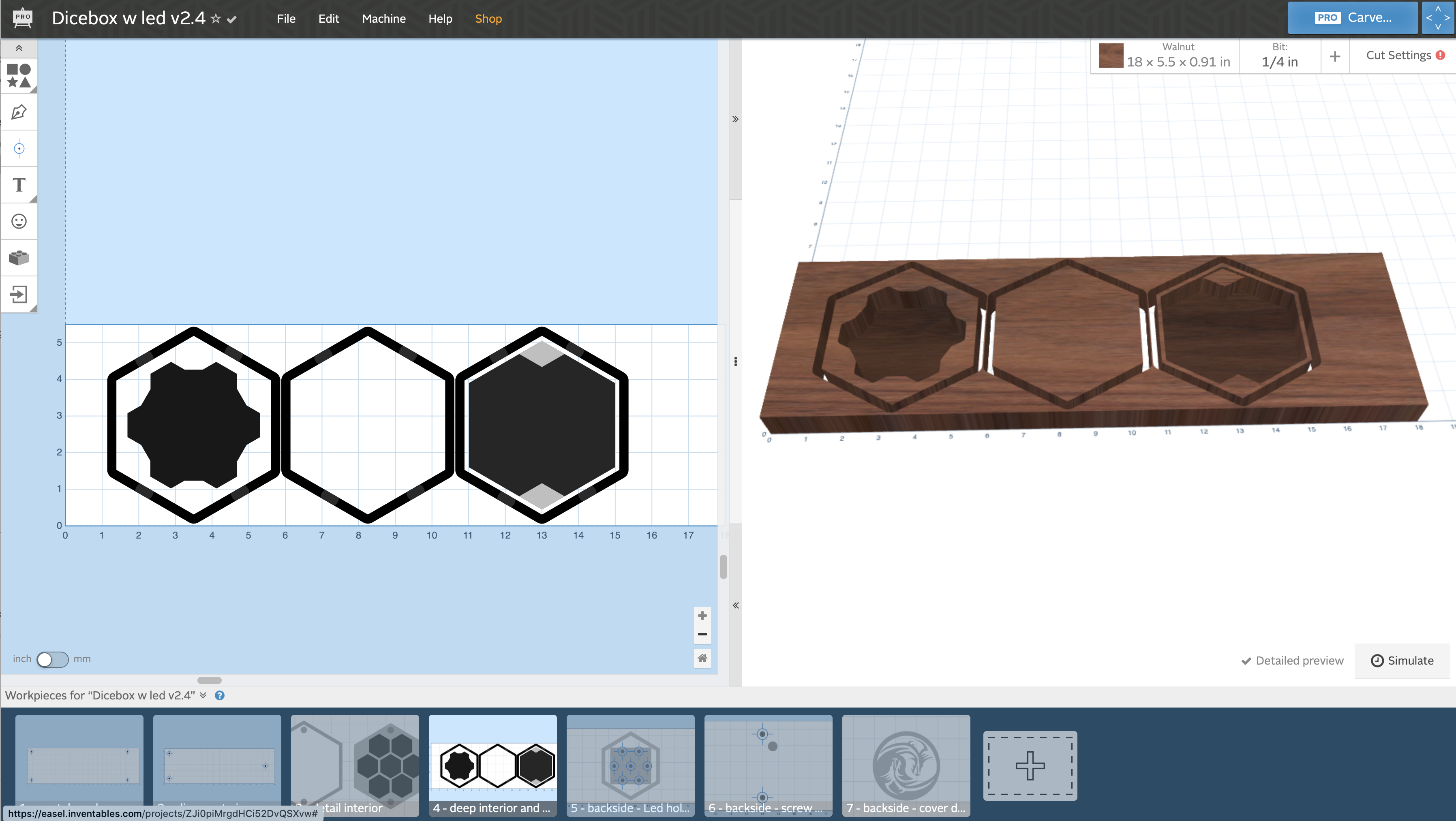Open the Edit menu

[328, 19]
